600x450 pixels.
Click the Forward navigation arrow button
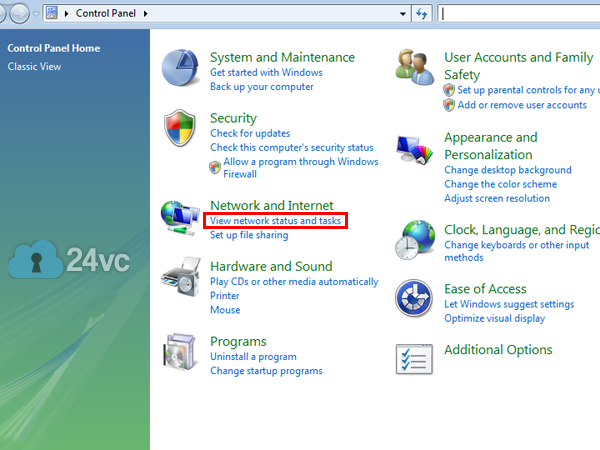(19, 14)
